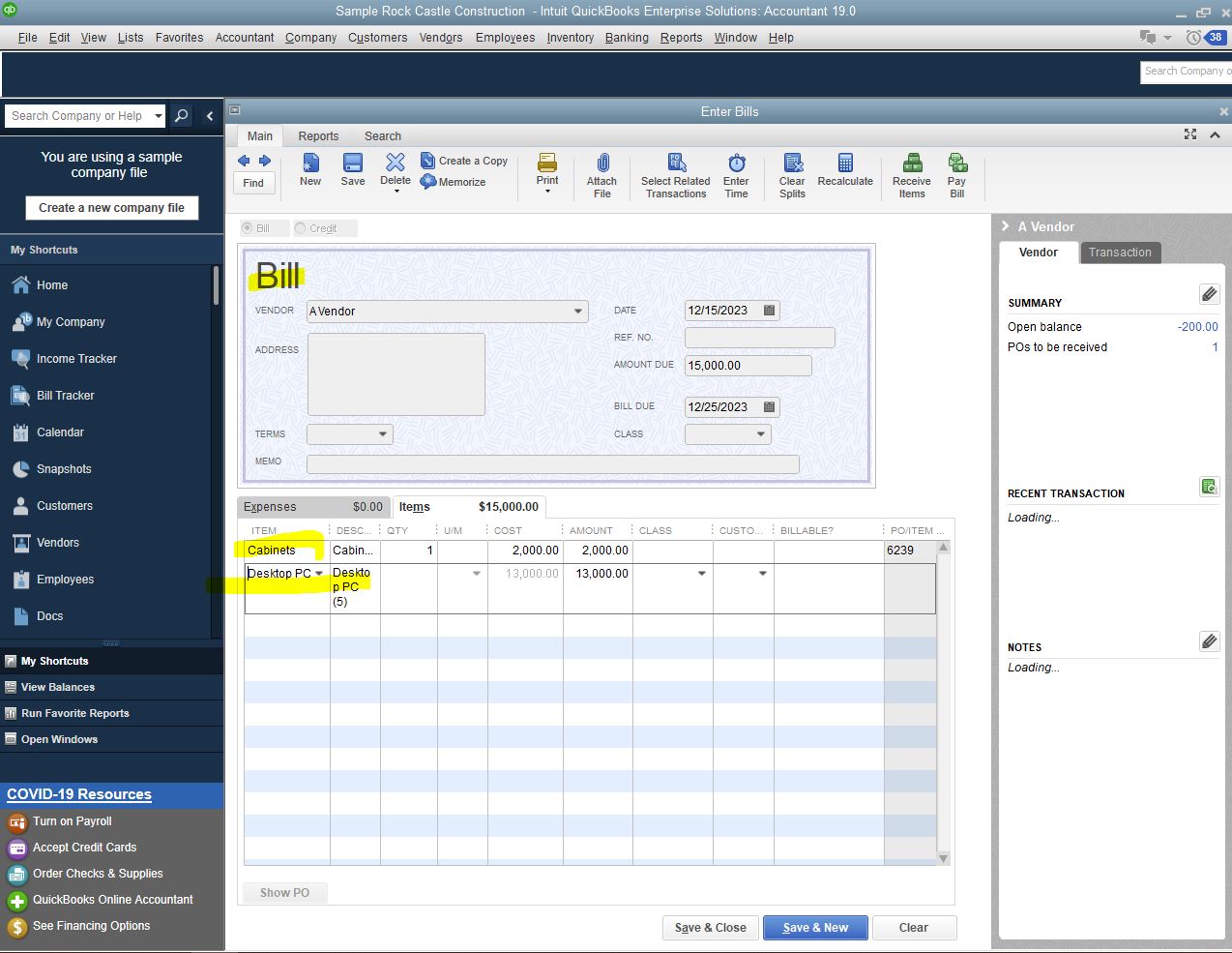Select the Credit radio button
Screen dimensions: 1232x953
pos(301,228)
